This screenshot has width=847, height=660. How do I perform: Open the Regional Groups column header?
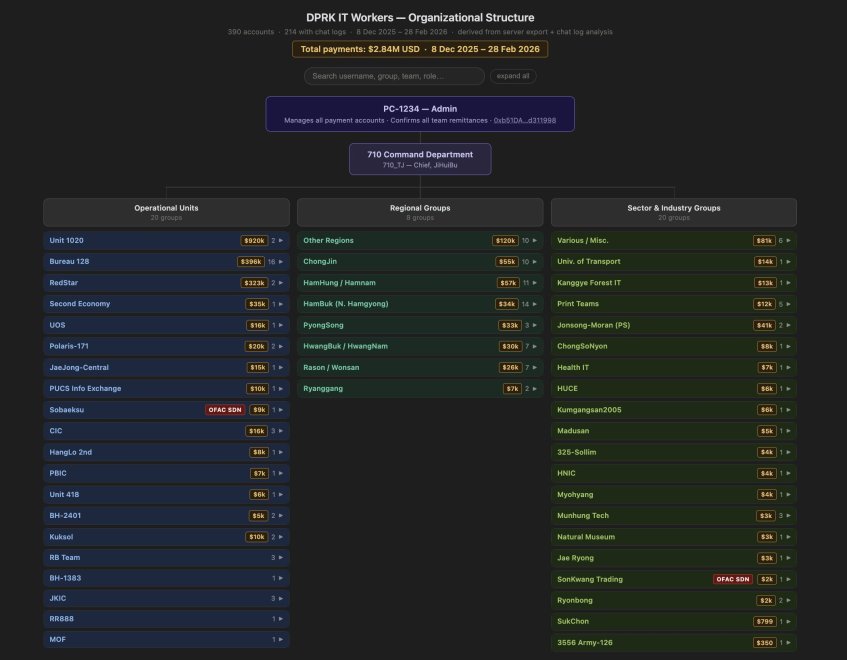point(420,212)
